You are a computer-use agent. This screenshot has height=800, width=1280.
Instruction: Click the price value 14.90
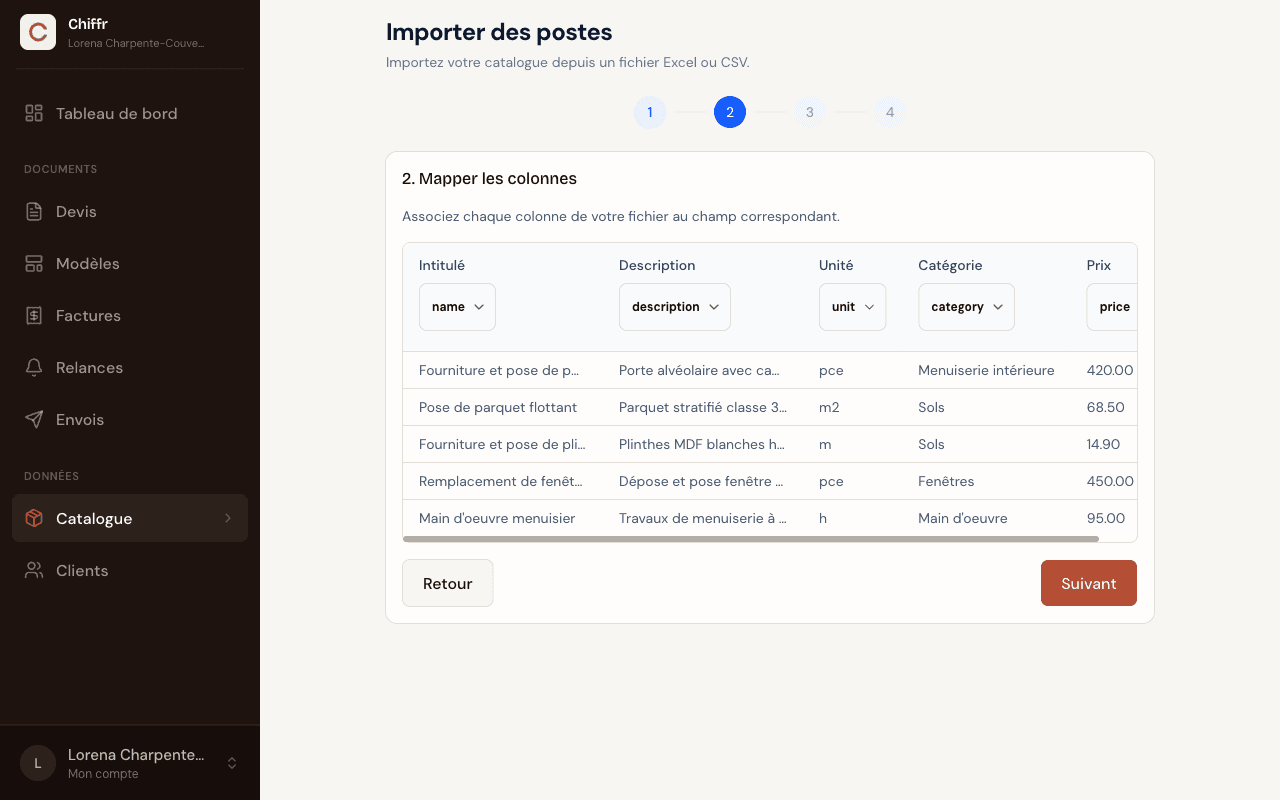pyautogui.click(x=1104, y=444)
